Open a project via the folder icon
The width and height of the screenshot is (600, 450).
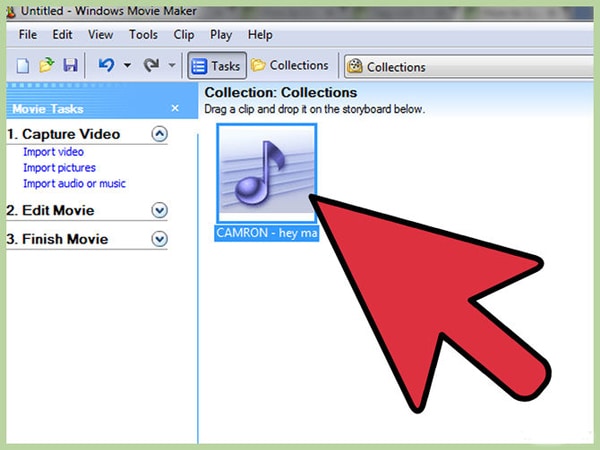(47, 65)
